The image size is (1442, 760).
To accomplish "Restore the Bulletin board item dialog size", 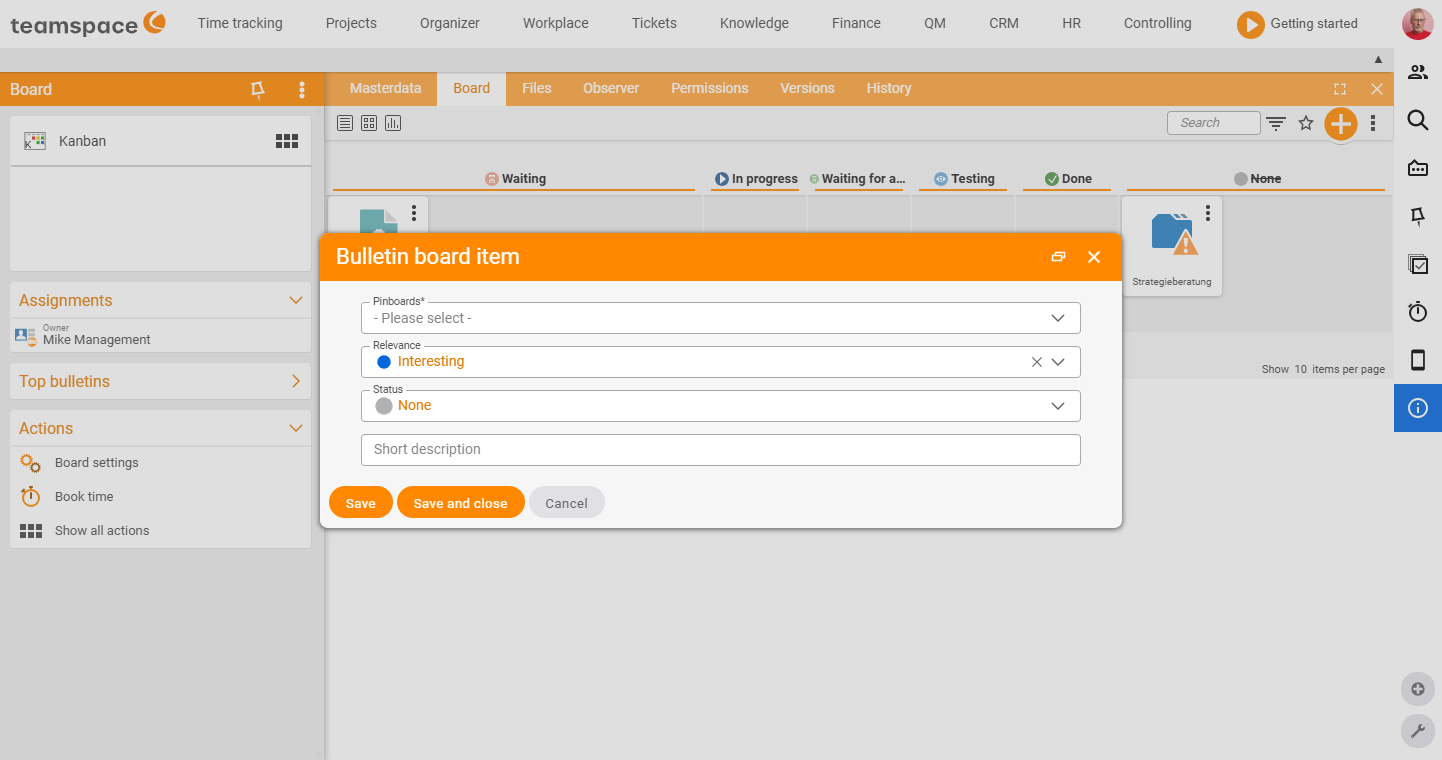I will [1058, 257].
